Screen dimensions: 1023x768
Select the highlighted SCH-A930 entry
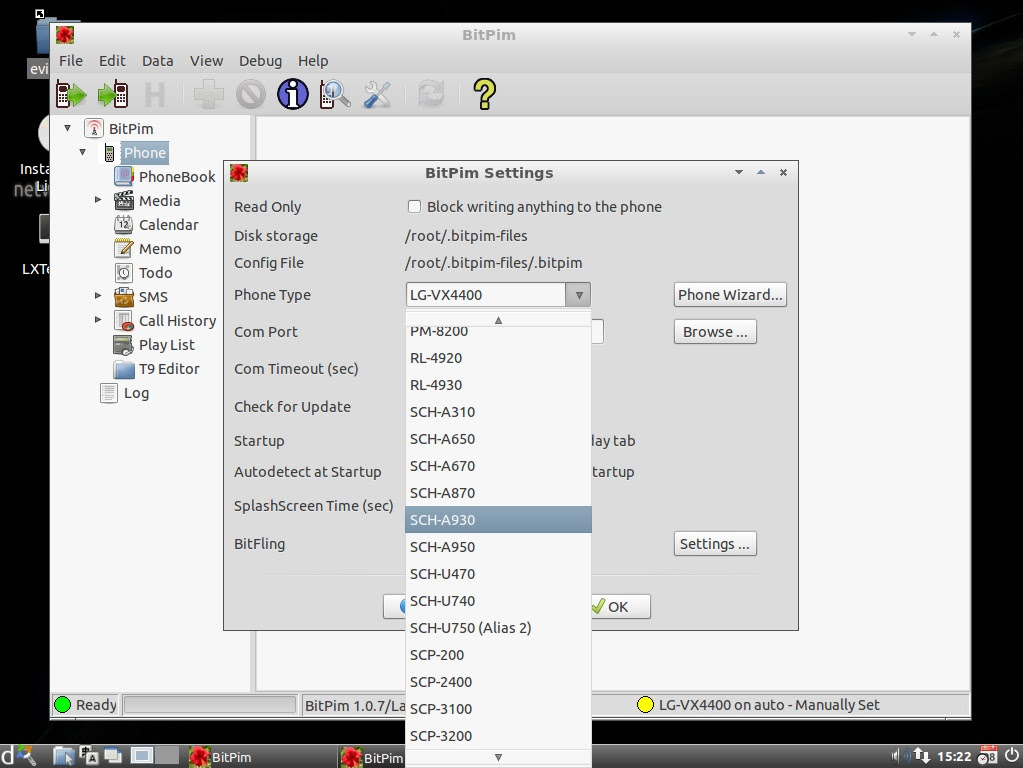pos(498,520)
